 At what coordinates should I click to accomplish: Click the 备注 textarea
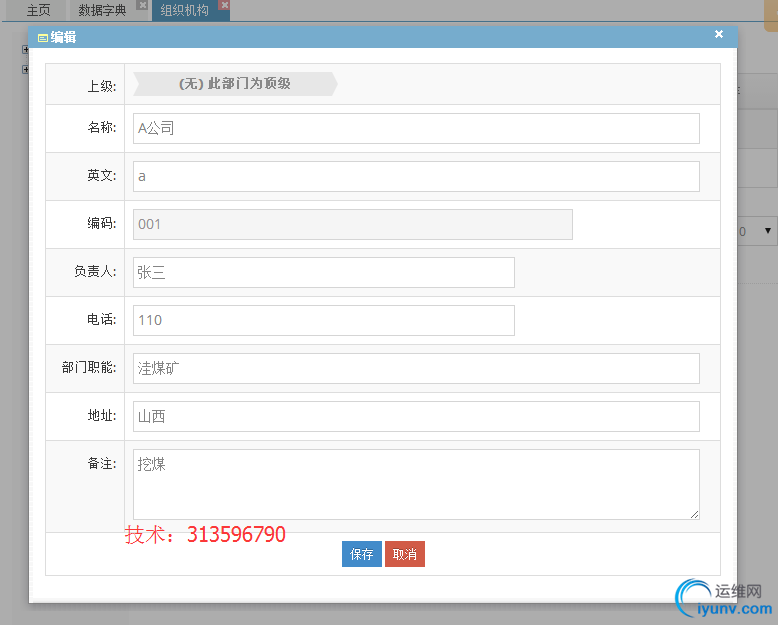coord(416,485)
